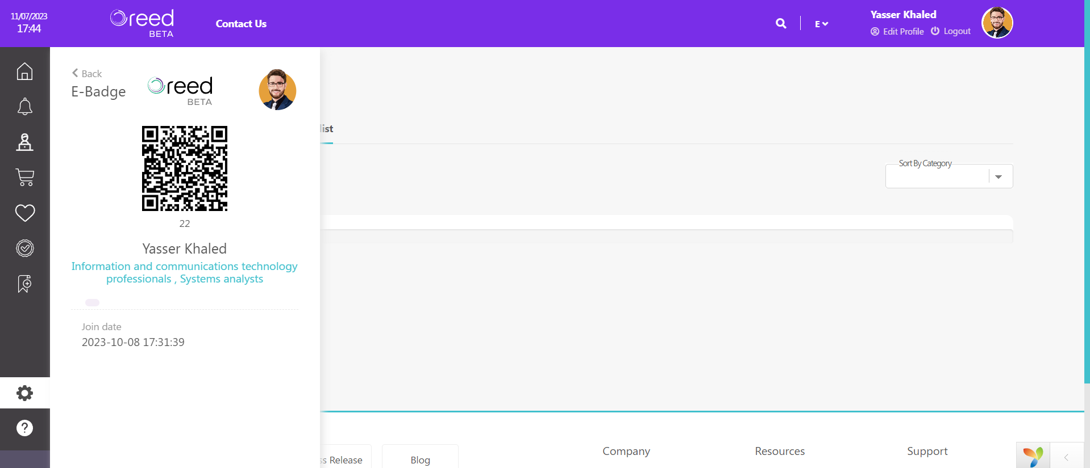Open the shopping cart sidebar icon
The width and height of the screenshot is (1090, 468).
click(24, 177)
